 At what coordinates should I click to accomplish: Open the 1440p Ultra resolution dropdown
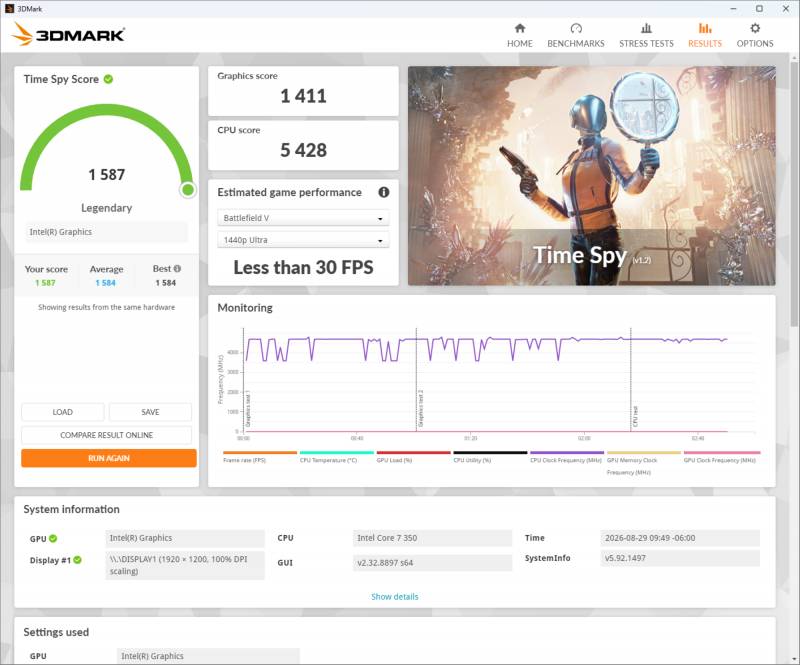click(303, 240)
